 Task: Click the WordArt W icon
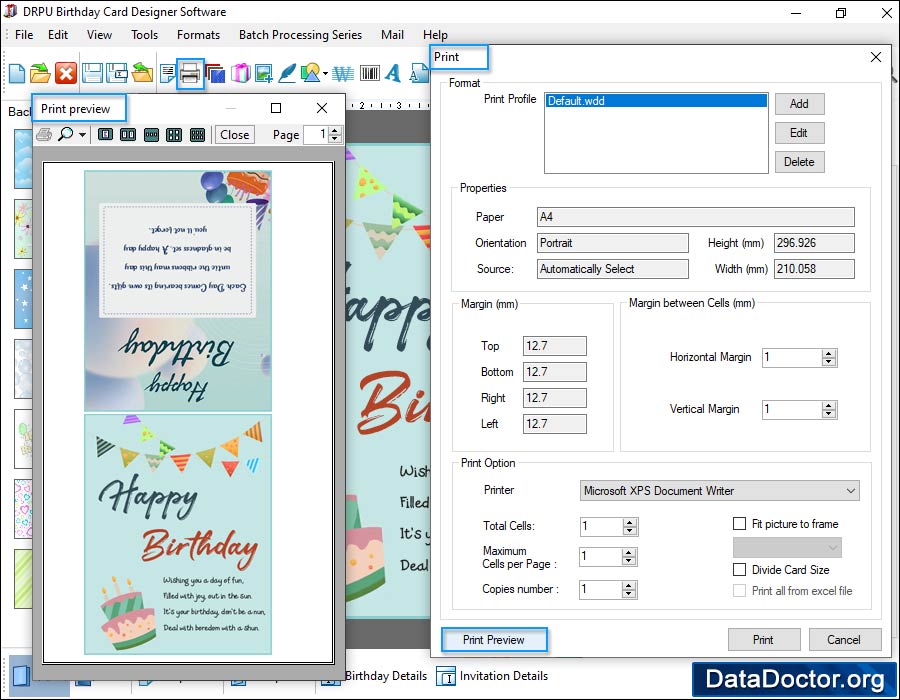343,73
